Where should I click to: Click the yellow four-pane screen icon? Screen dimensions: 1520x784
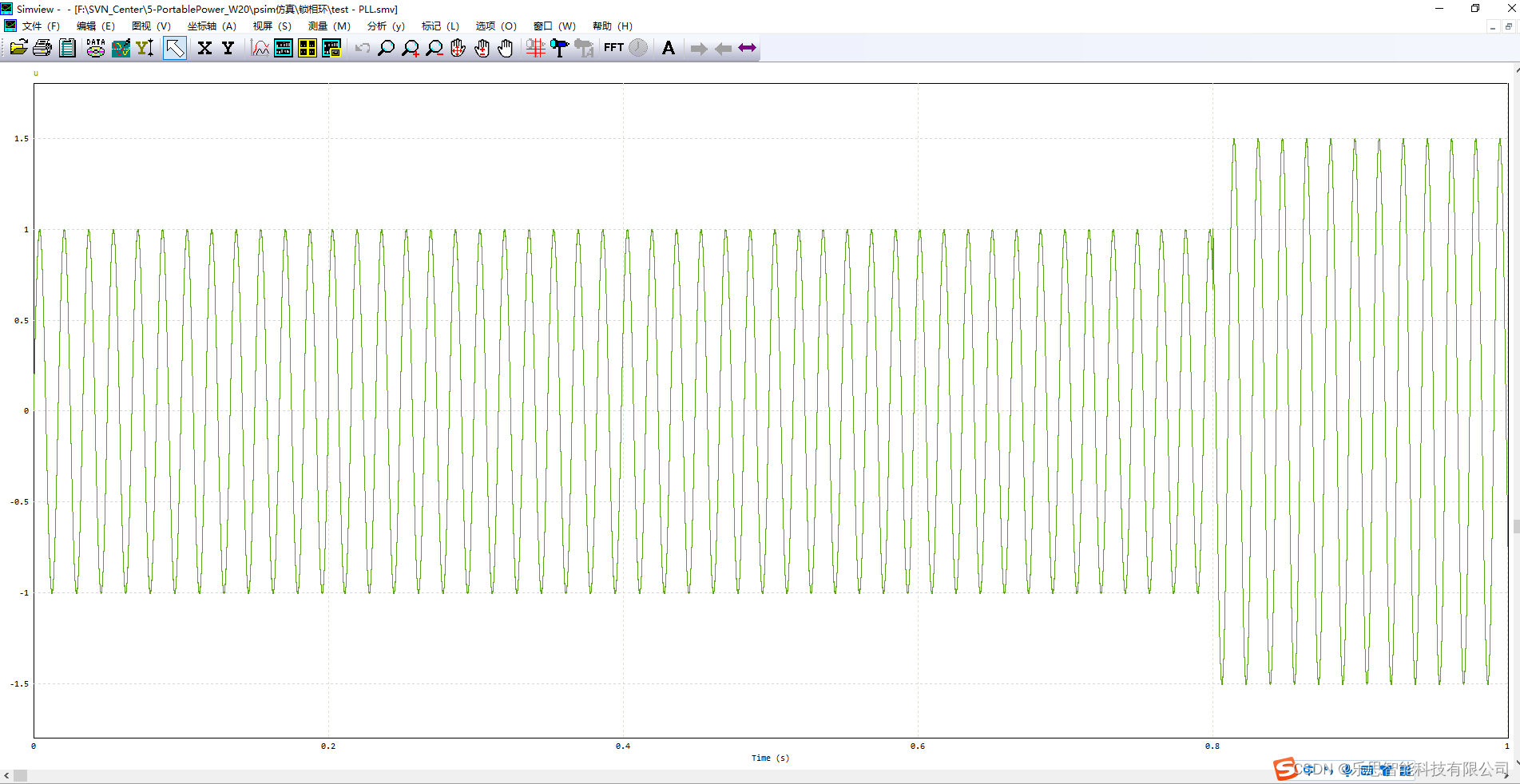coord(308,48)
